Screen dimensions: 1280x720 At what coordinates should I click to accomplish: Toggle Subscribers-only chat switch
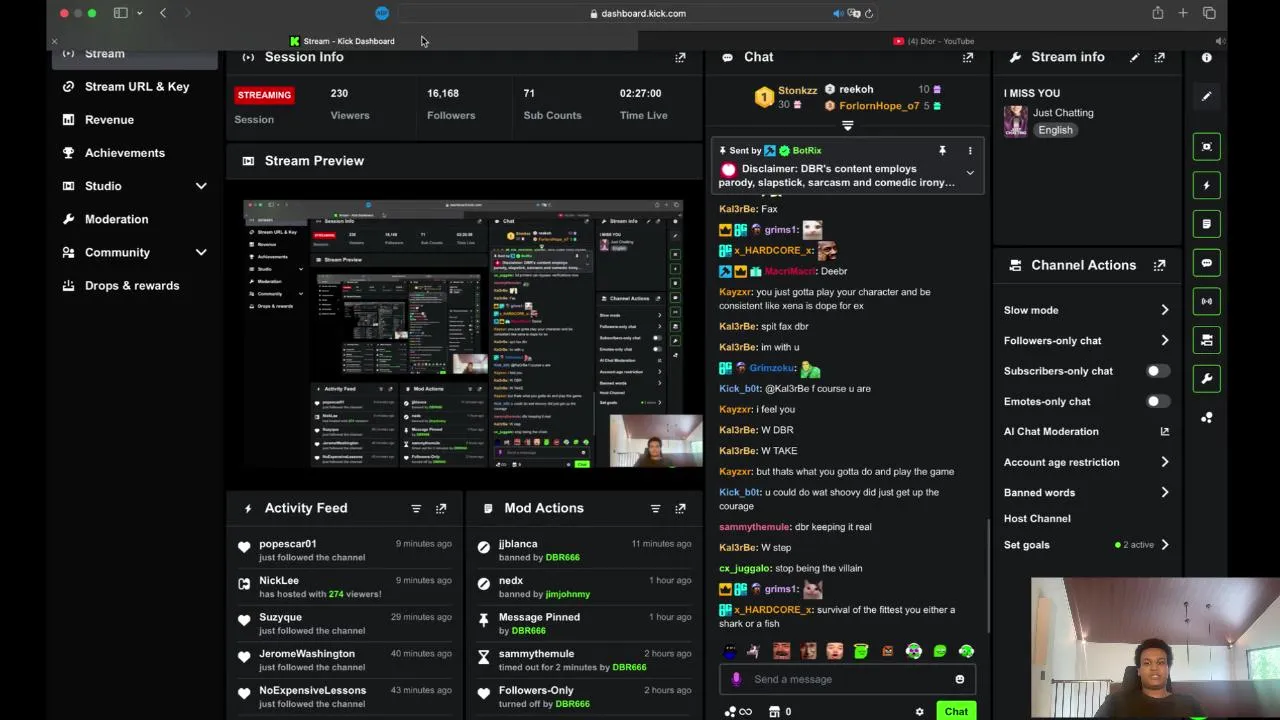[1157, 371]
